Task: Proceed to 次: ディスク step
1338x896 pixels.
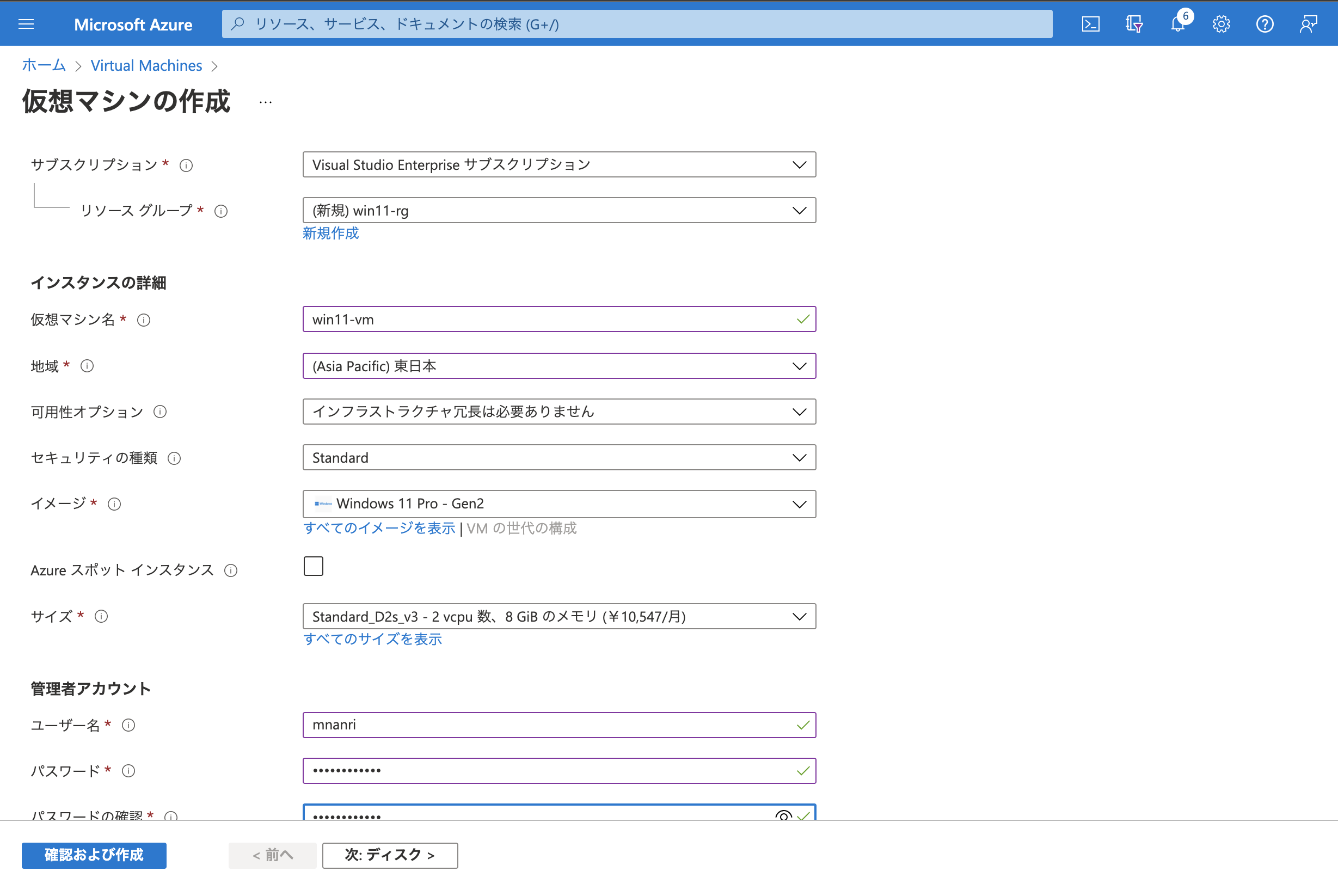Action: click(390, 855)
